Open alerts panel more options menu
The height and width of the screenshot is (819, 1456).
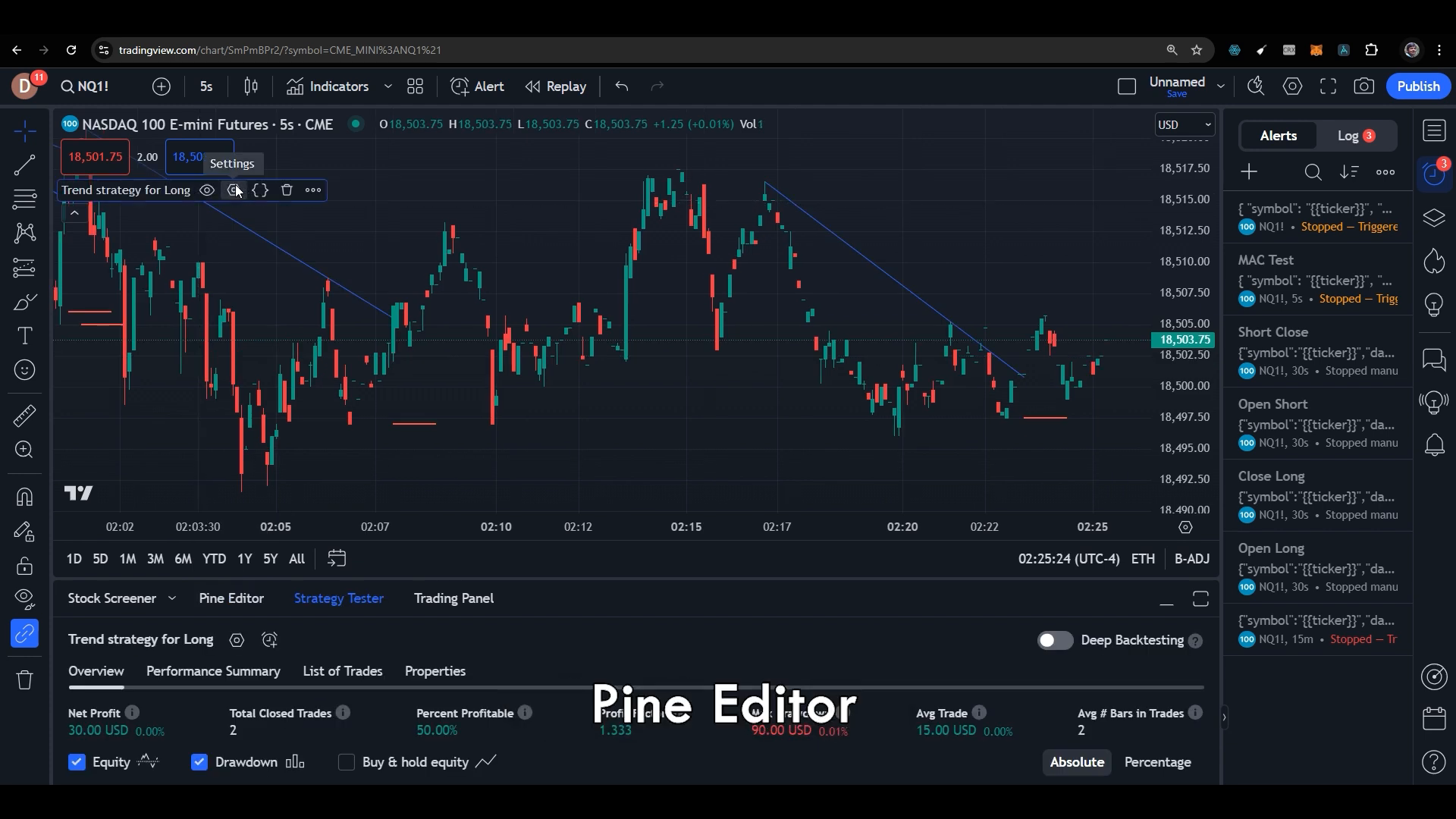coord(1385,172)
